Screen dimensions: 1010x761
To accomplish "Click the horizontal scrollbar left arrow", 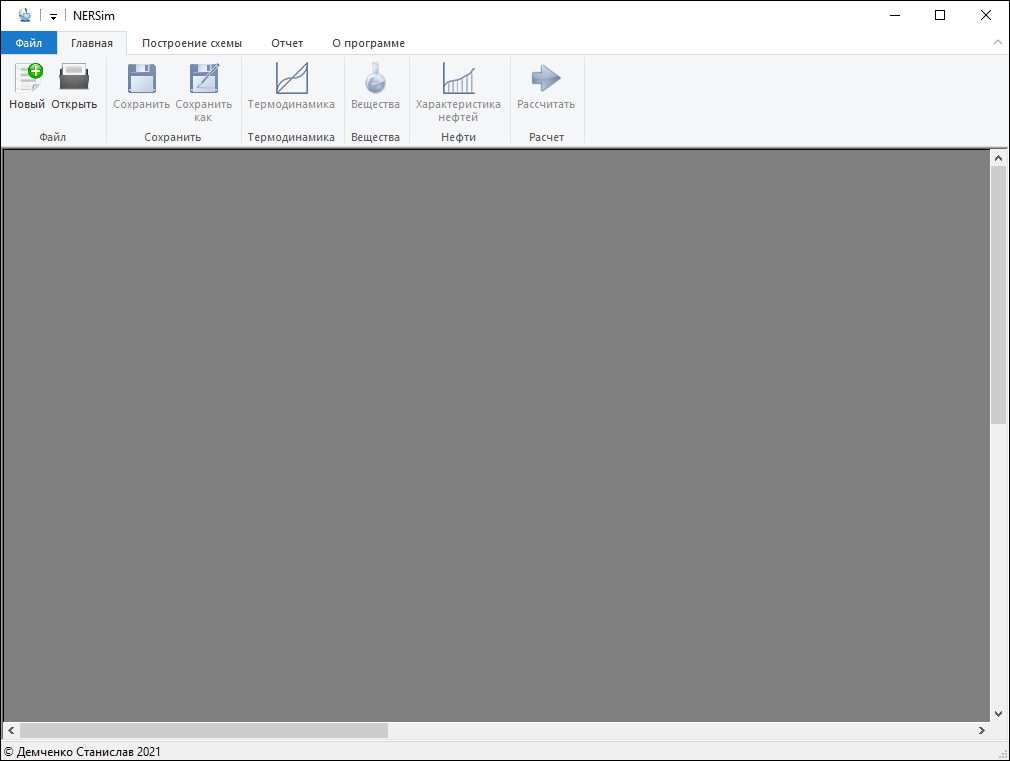I will coord(11,731).
